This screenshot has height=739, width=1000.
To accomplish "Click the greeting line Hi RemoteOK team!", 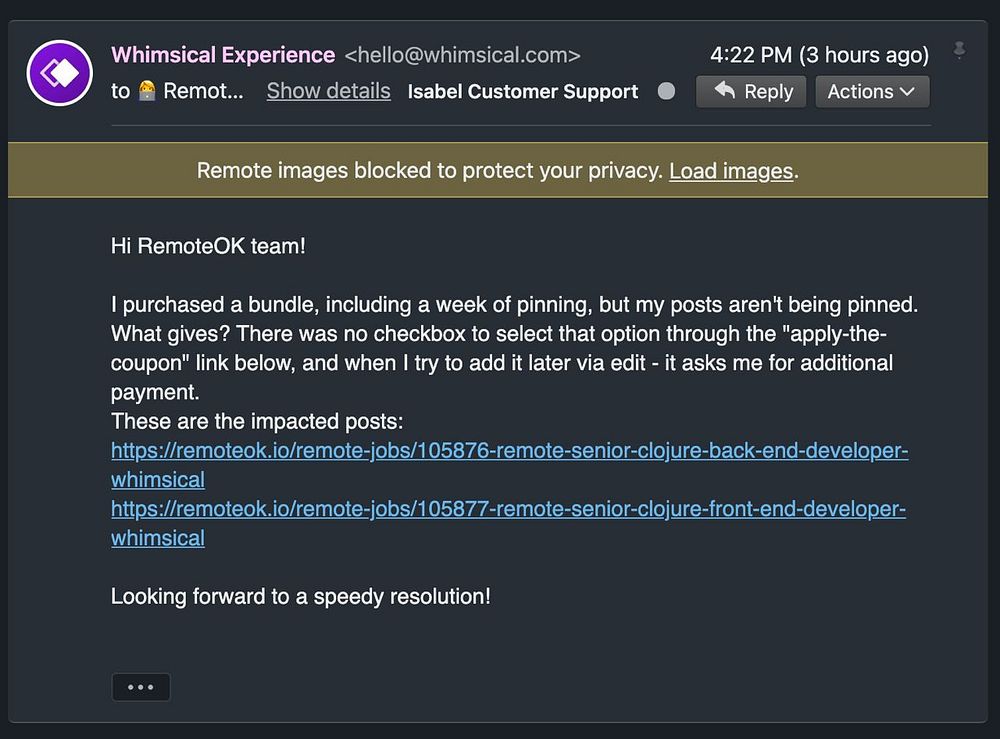I will pyautogui.click(x=208, y=246).
